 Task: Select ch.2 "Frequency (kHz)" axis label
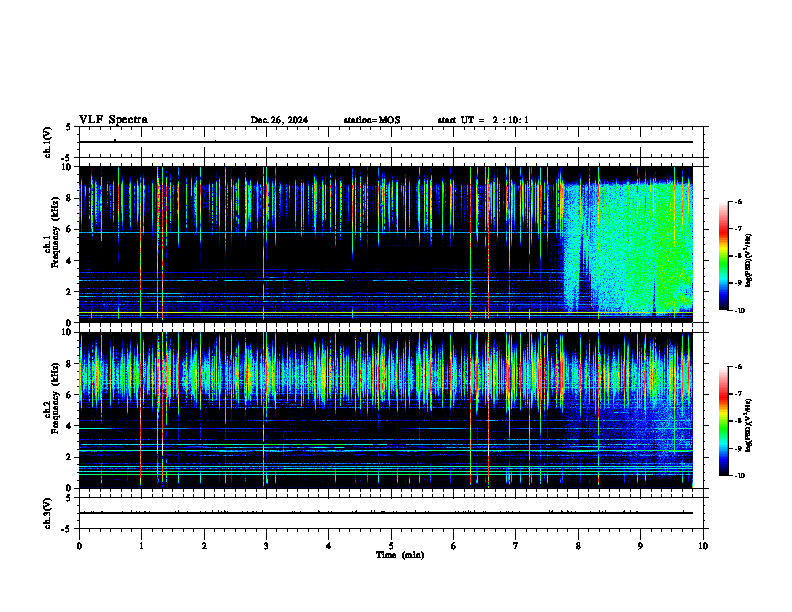57,398
